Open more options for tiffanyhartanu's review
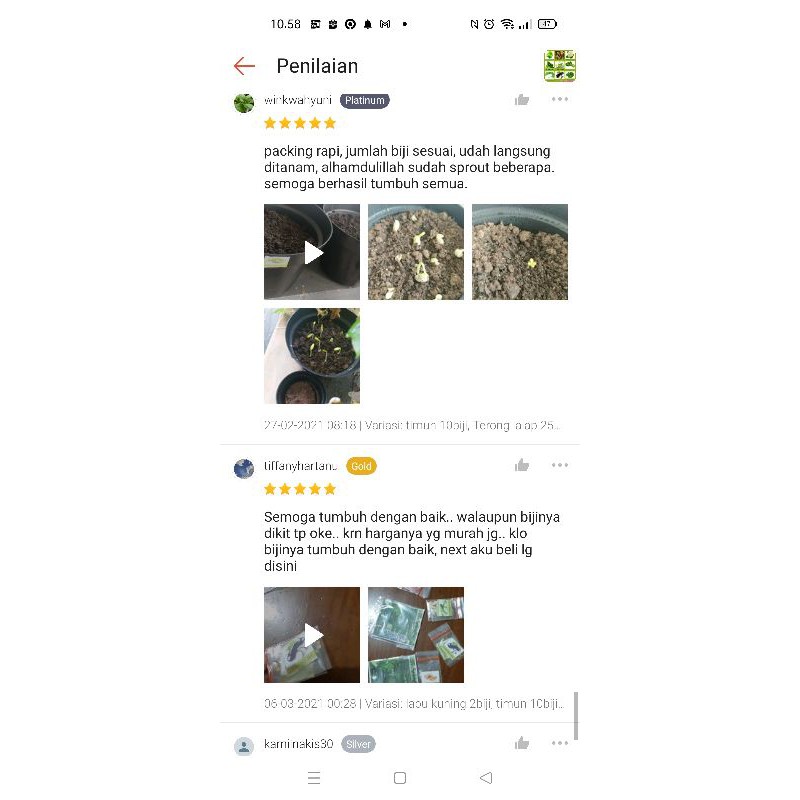The image size is (800, 800). click(560, 465)
